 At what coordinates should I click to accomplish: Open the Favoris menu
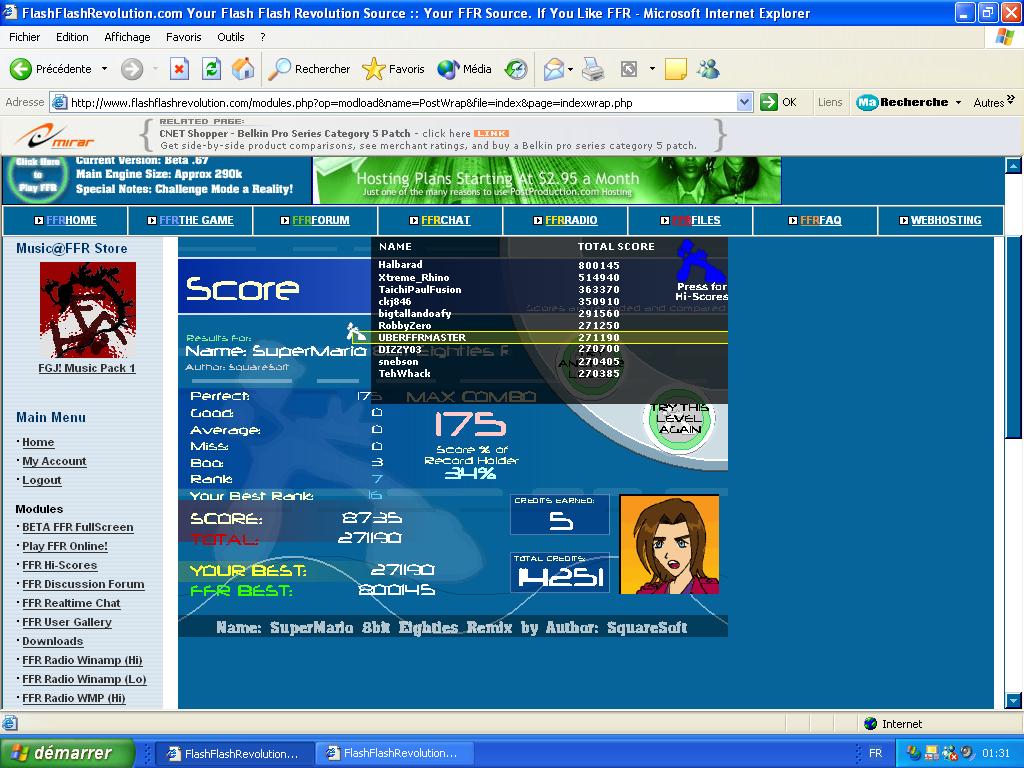(184, 37)
